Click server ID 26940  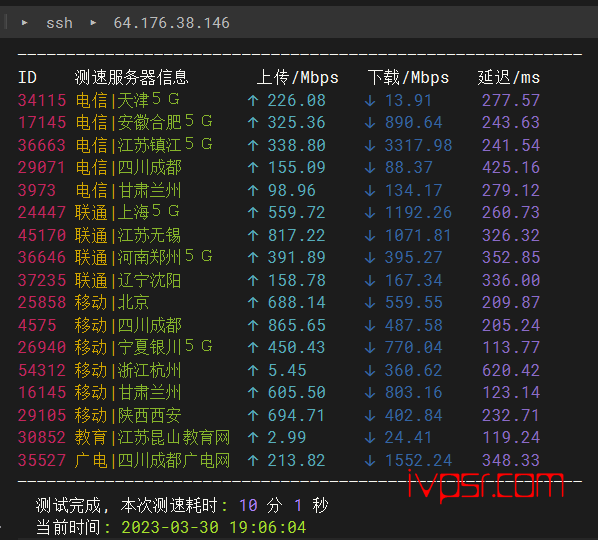42,347
